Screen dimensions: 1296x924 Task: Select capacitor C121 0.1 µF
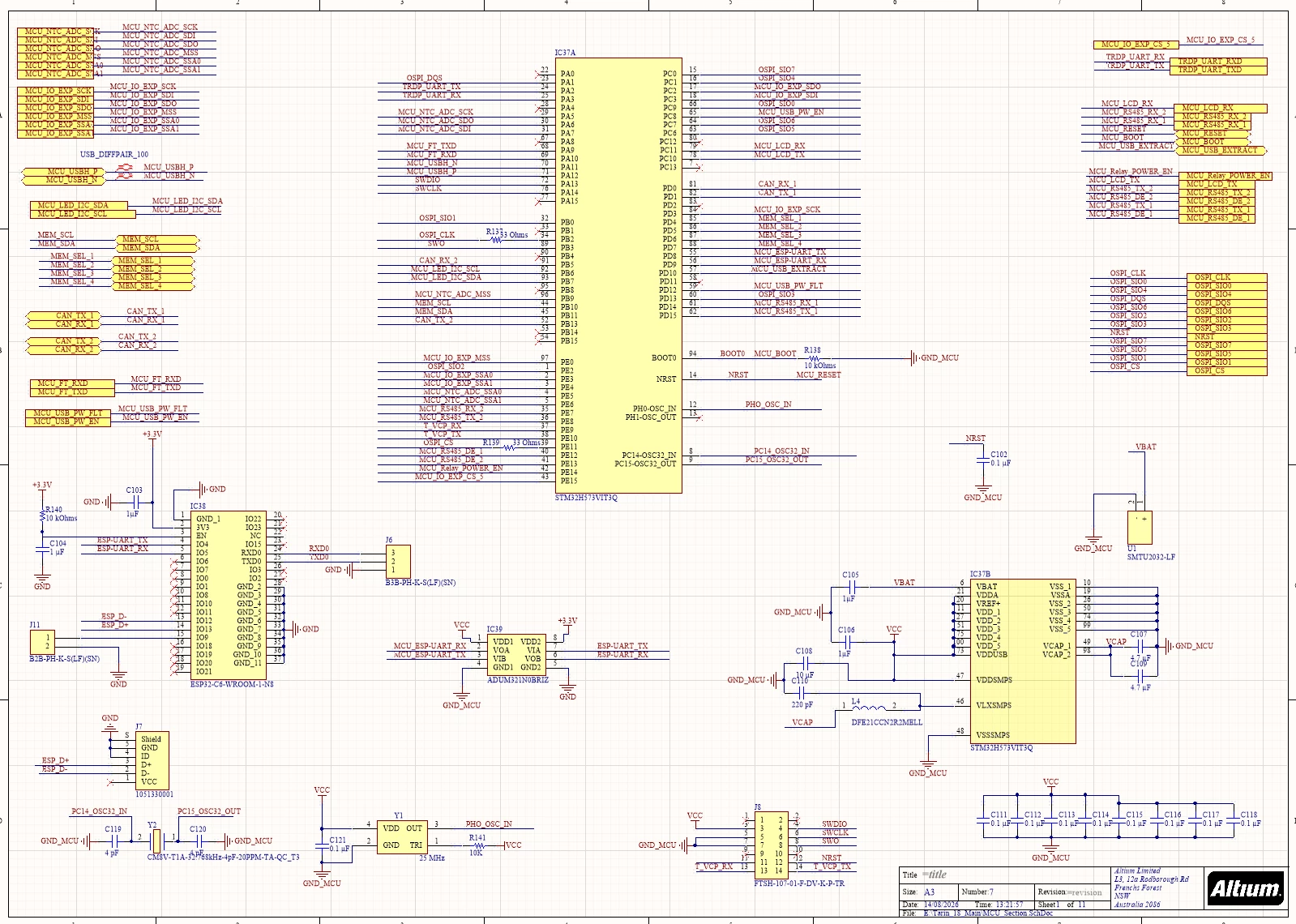[323, 845]
